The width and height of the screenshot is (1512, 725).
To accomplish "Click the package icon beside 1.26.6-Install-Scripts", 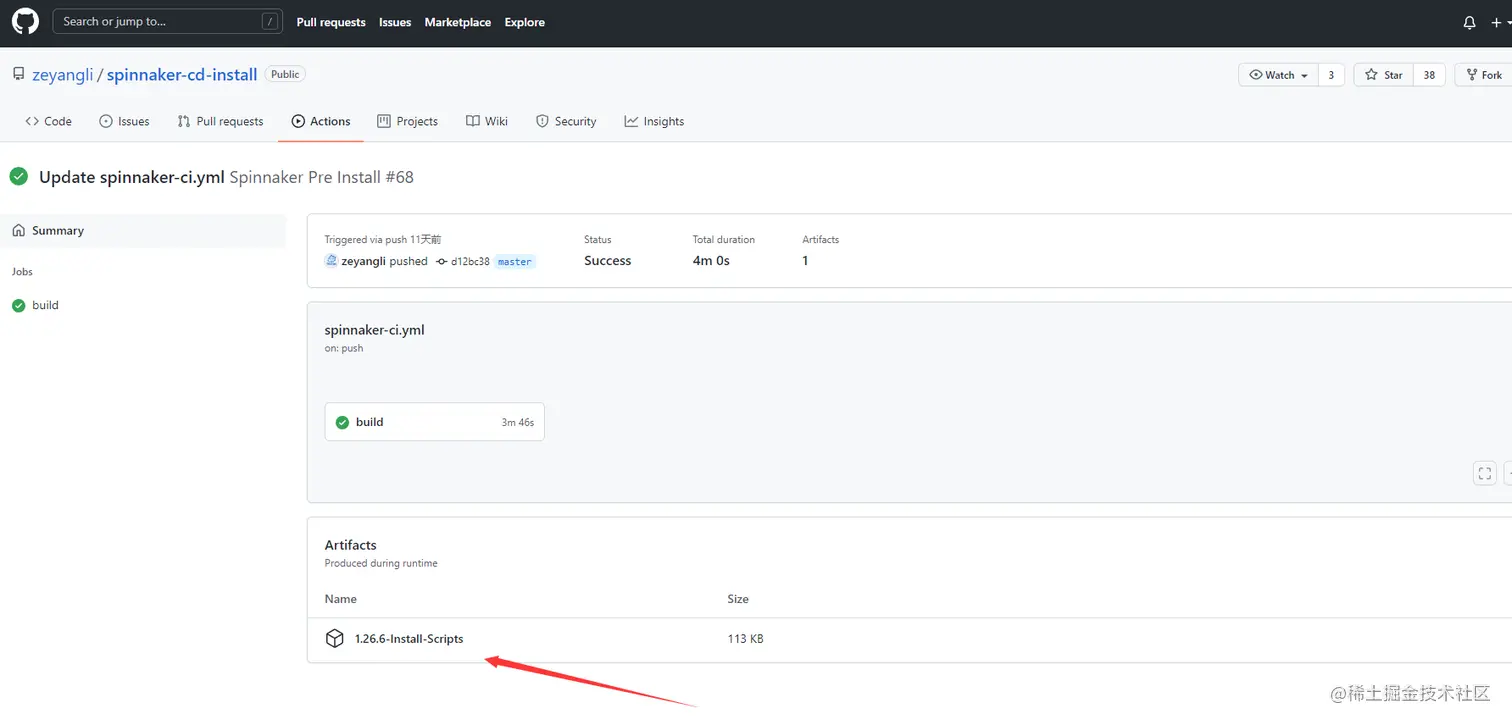I will click(335, 639).
